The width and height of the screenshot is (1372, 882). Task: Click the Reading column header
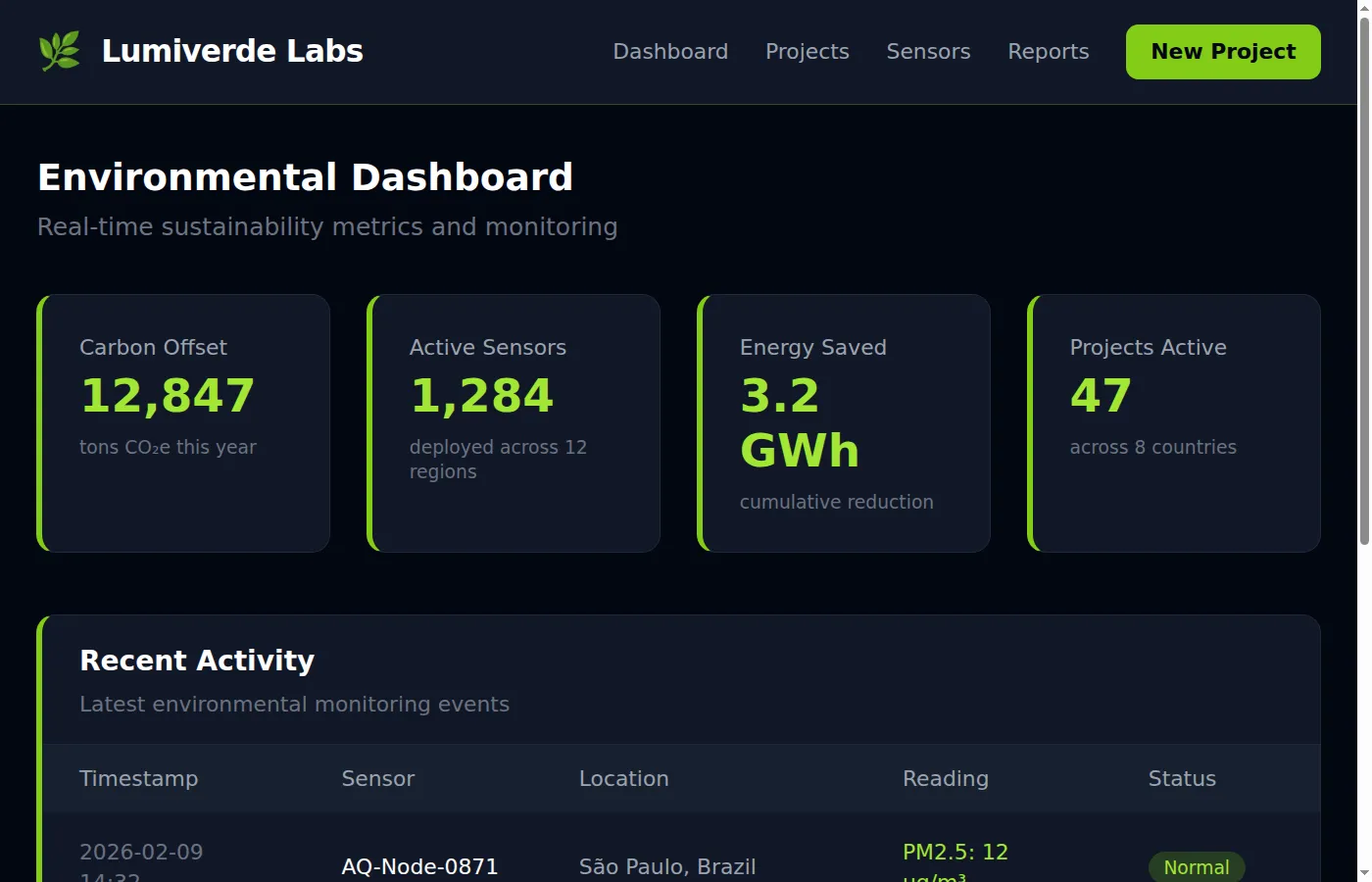tap(945, 778)
